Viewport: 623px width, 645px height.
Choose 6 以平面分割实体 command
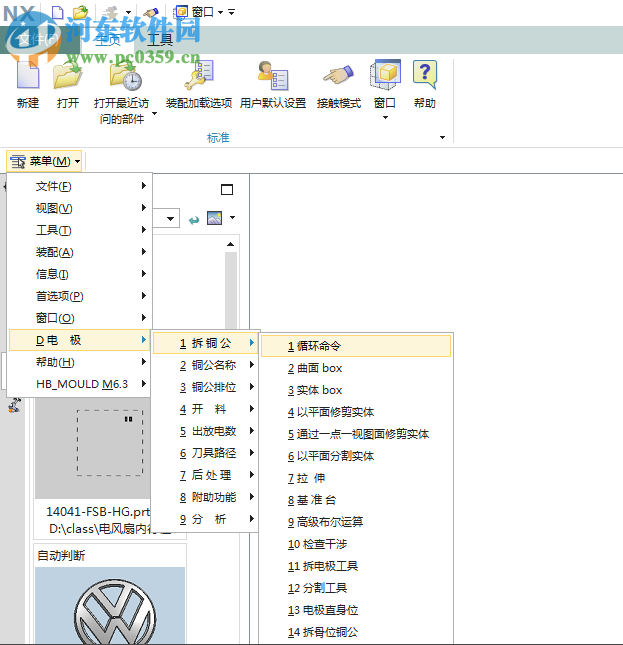(x=356, y=456)
